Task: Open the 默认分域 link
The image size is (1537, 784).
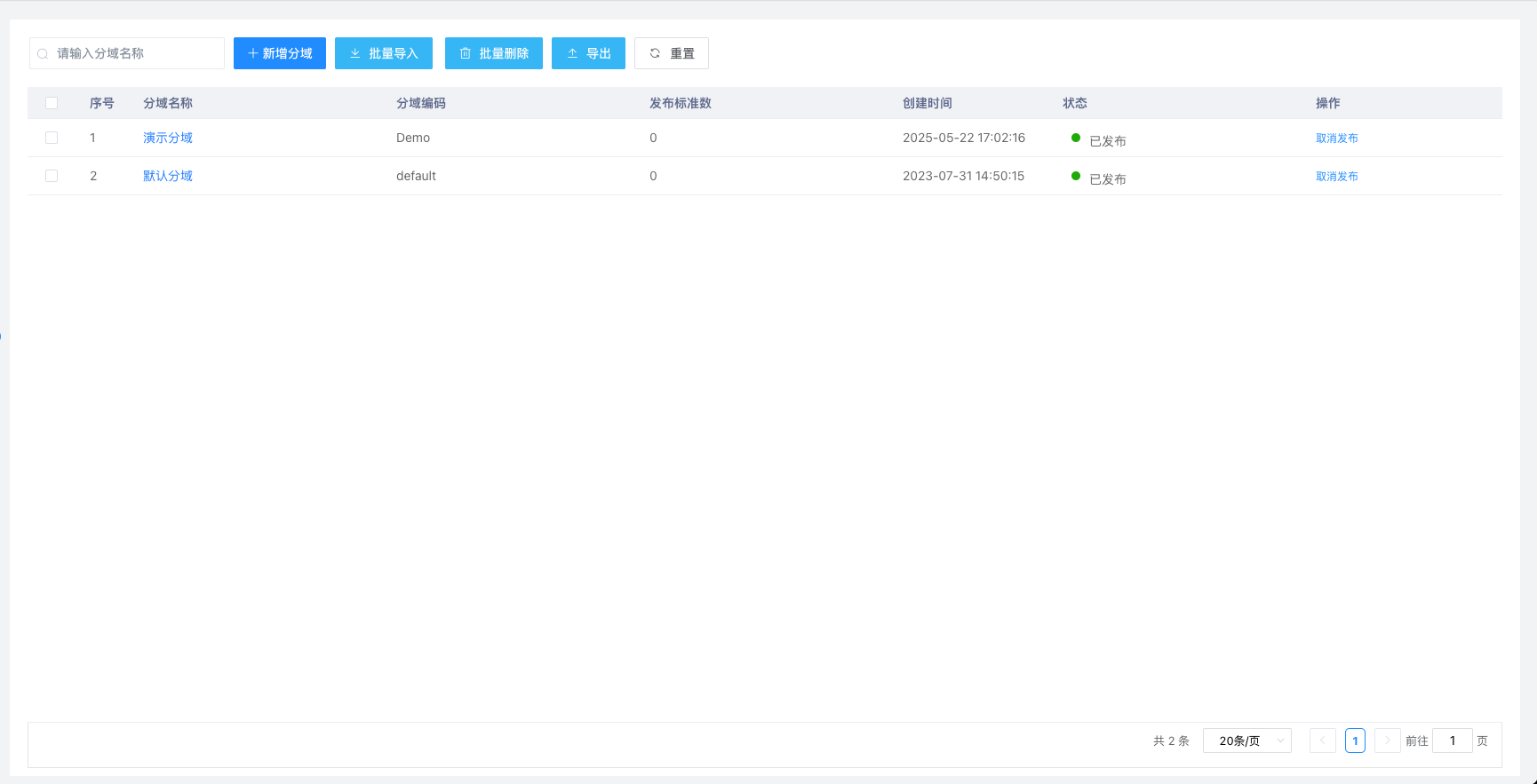Action: [x=168, y=176]
